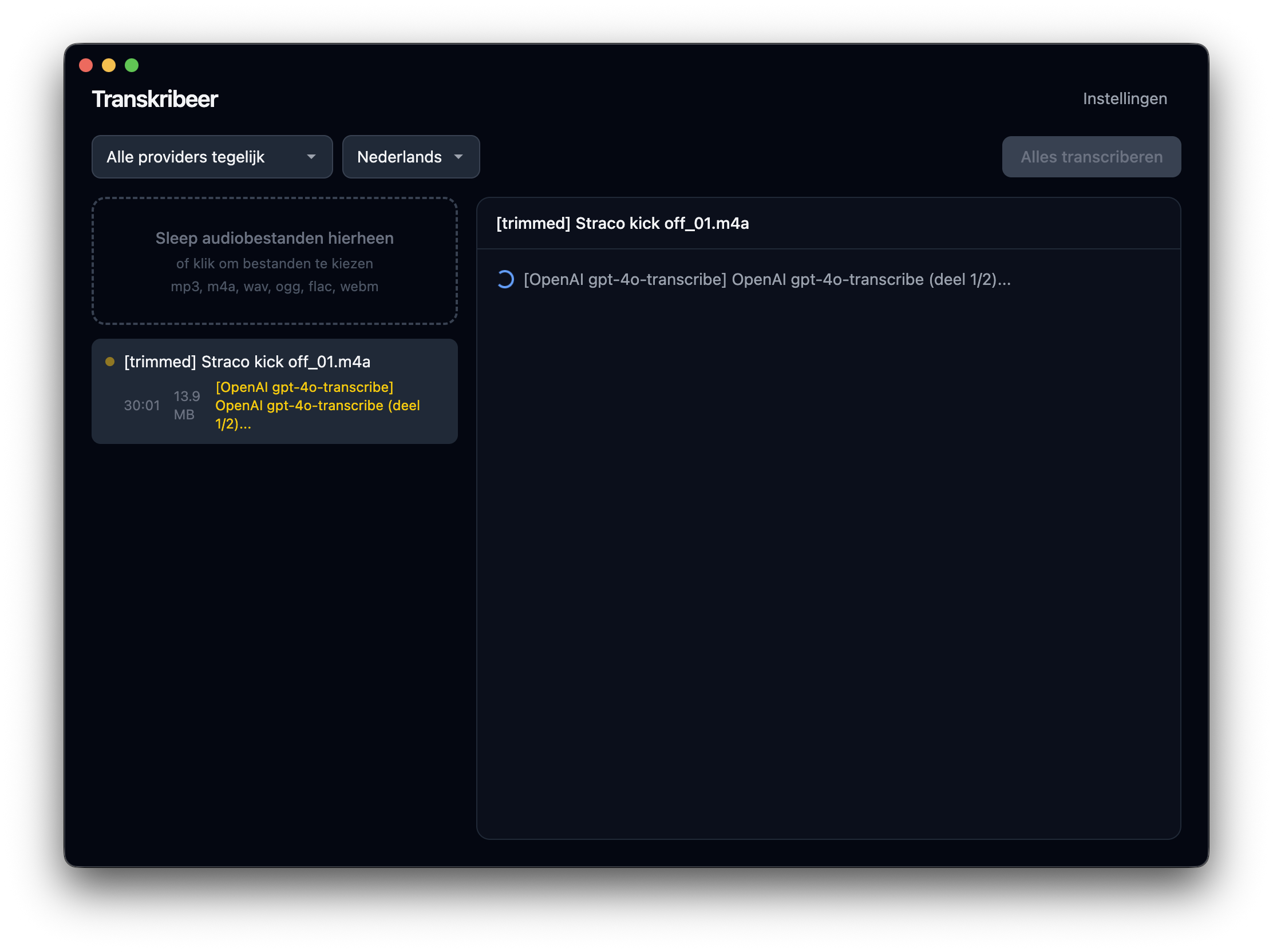Click the Nederlands dropdown arrow icon
The height and width of the screenshot is (952, 1273).
pyautogui.click(x=458, y=157)
